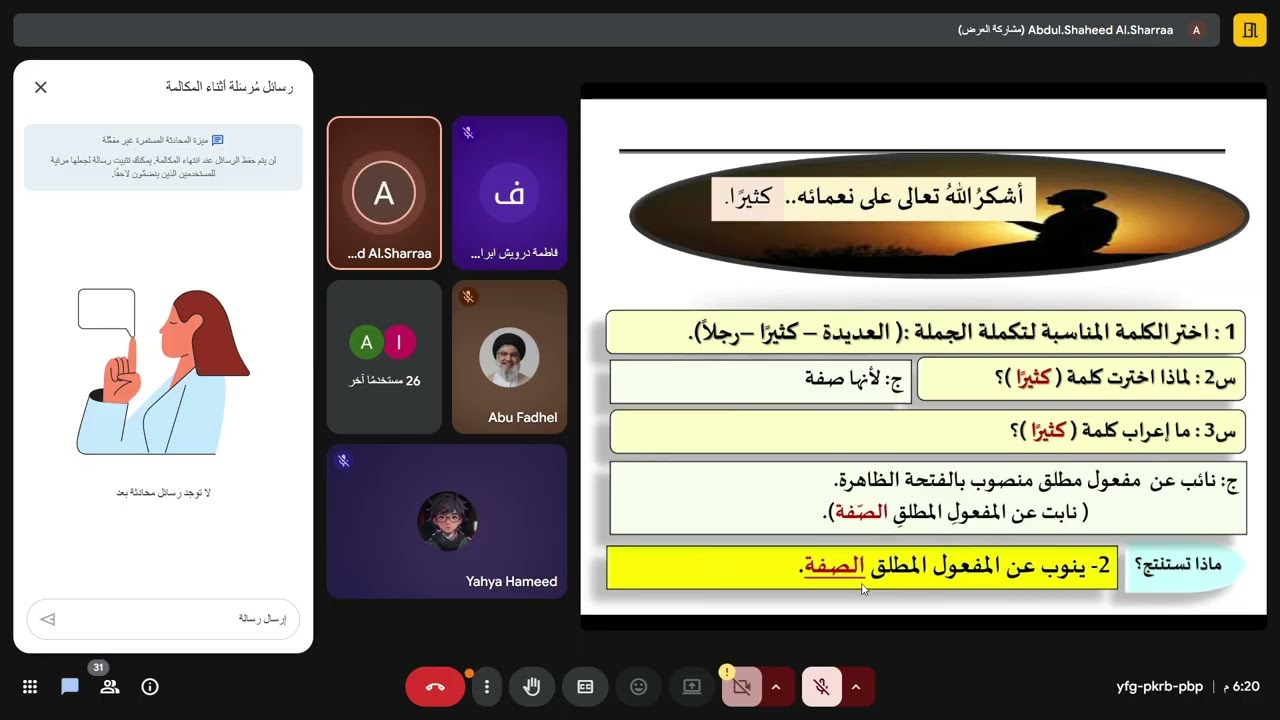1280x720 pixels.
Task: Click the لا توجد رسائل محادثة بعد text
Action: (163, 493)
